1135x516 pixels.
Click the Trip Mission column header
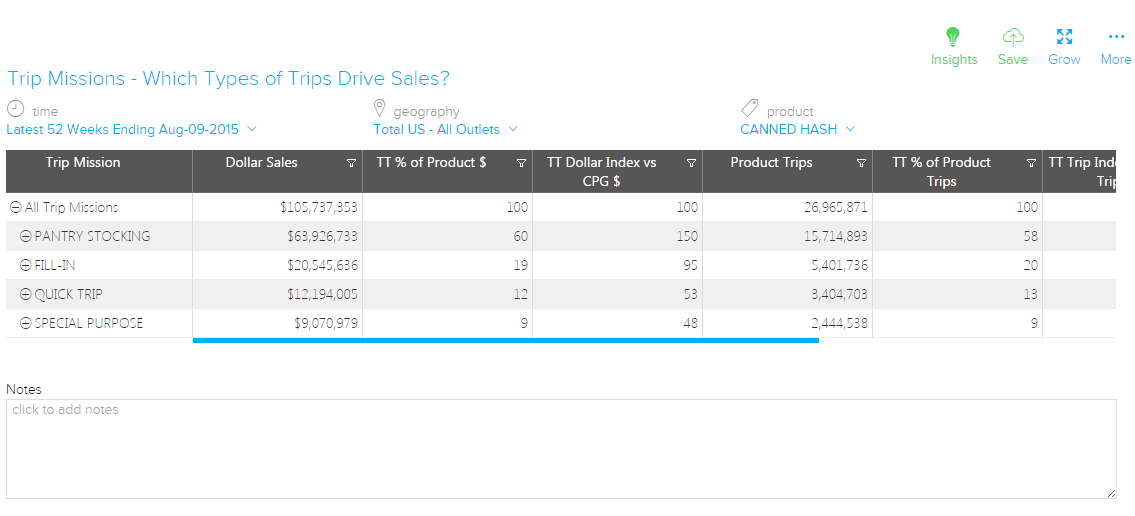point(83,163)
